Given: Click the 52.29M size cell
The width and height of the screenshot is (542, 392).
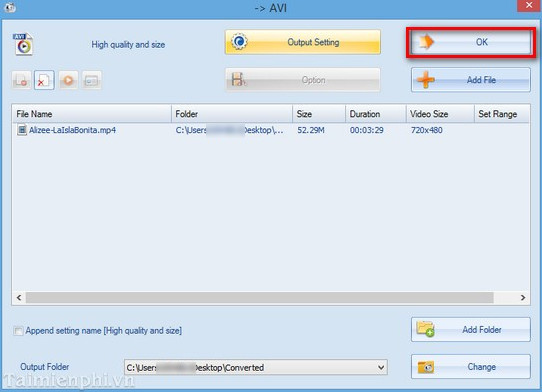Looking at the screenshot, I should pos(311,130).
